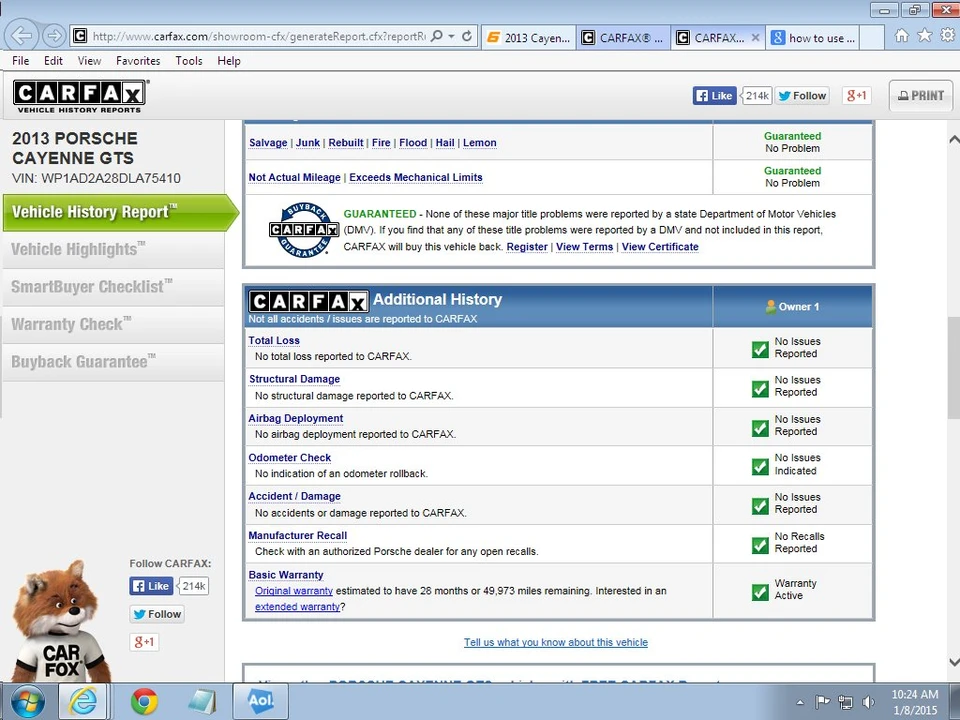Viewport: 960px width, 720px height.
Task: Click the Twitter Follow button in header
Action: [x=802, y=96]
